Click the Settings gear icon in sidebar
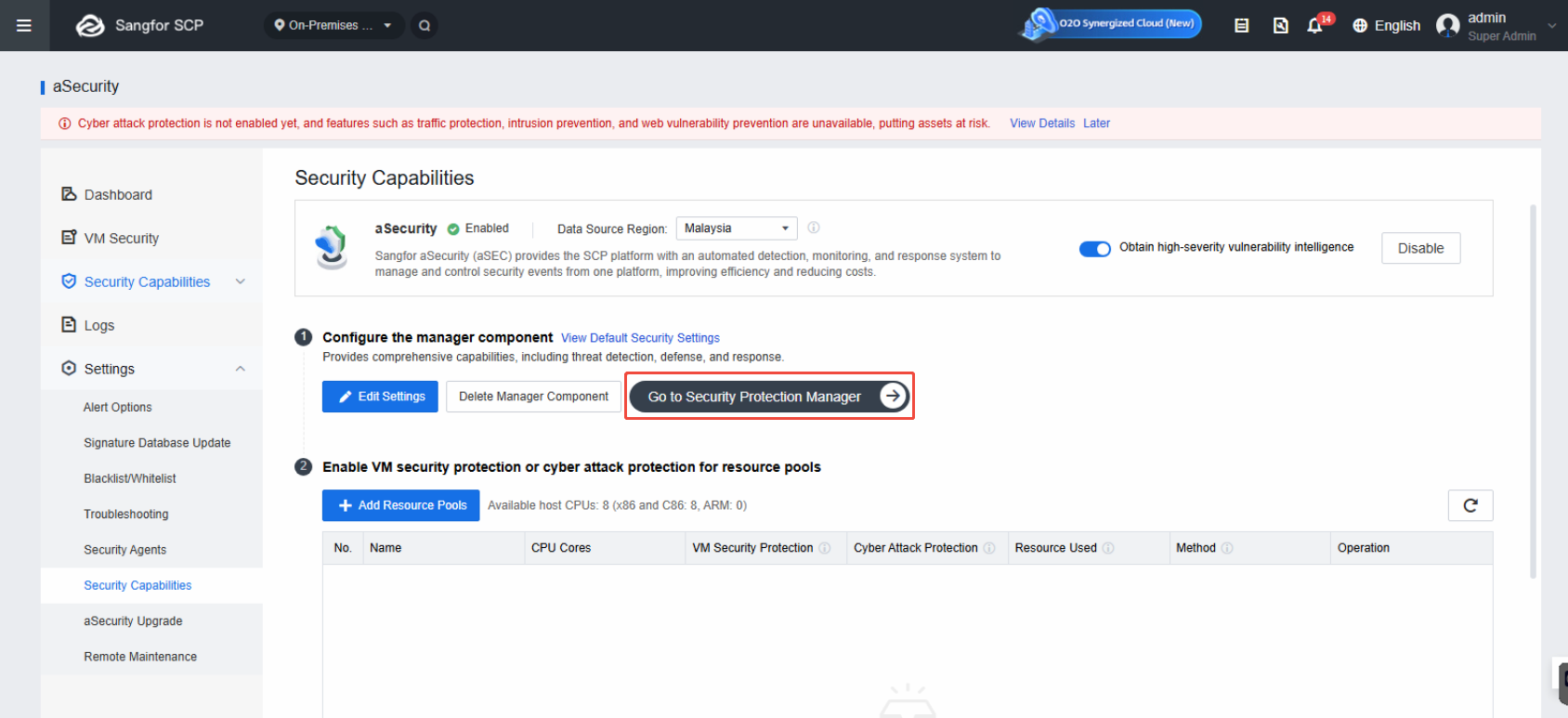This screenshot has width=1568, height=718. coord(69,368)
